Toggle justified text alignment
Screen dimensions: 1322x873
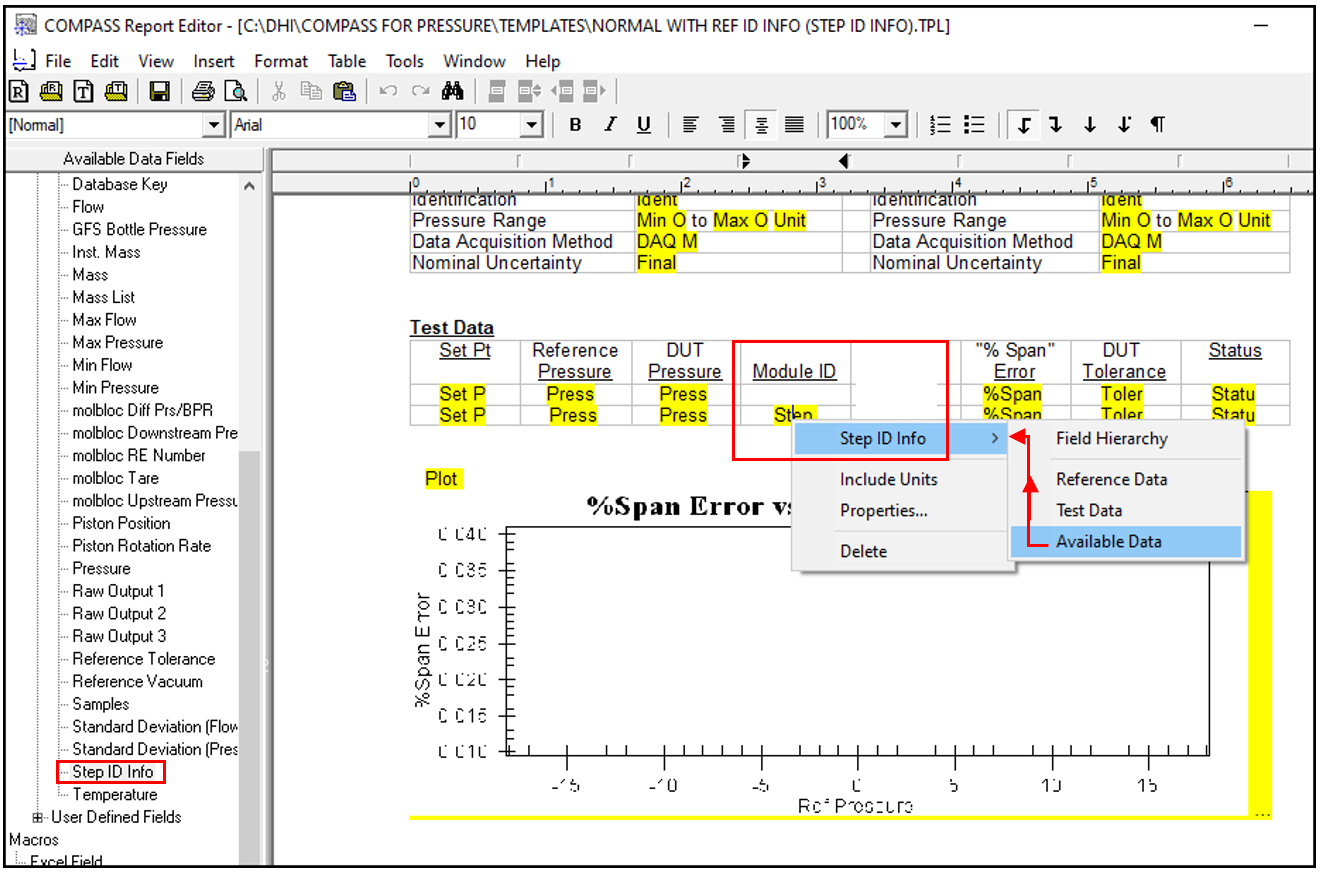tap(794, 125)
